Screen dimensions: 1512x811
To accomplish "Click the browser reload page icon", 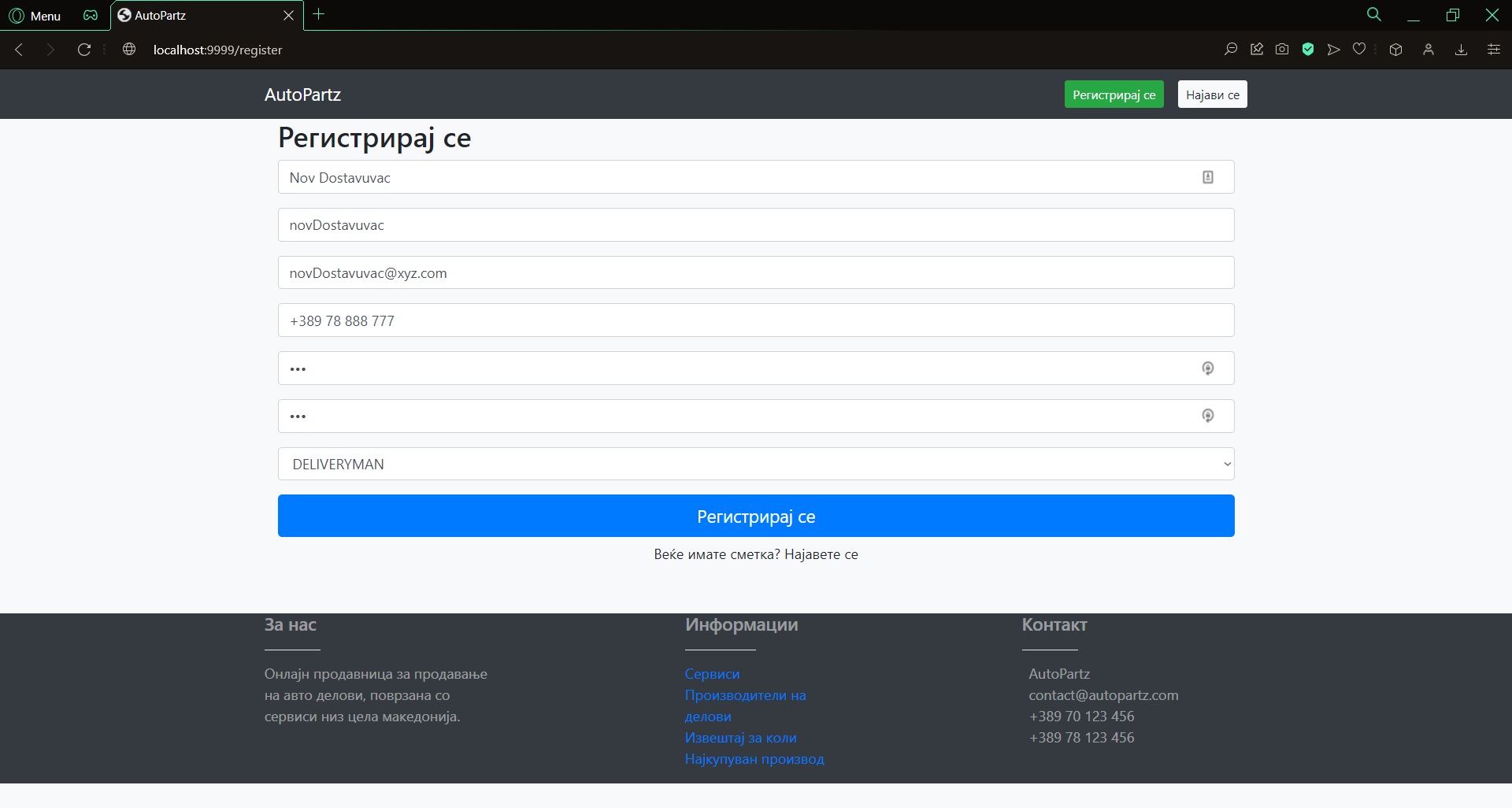I will pos(84,50).
